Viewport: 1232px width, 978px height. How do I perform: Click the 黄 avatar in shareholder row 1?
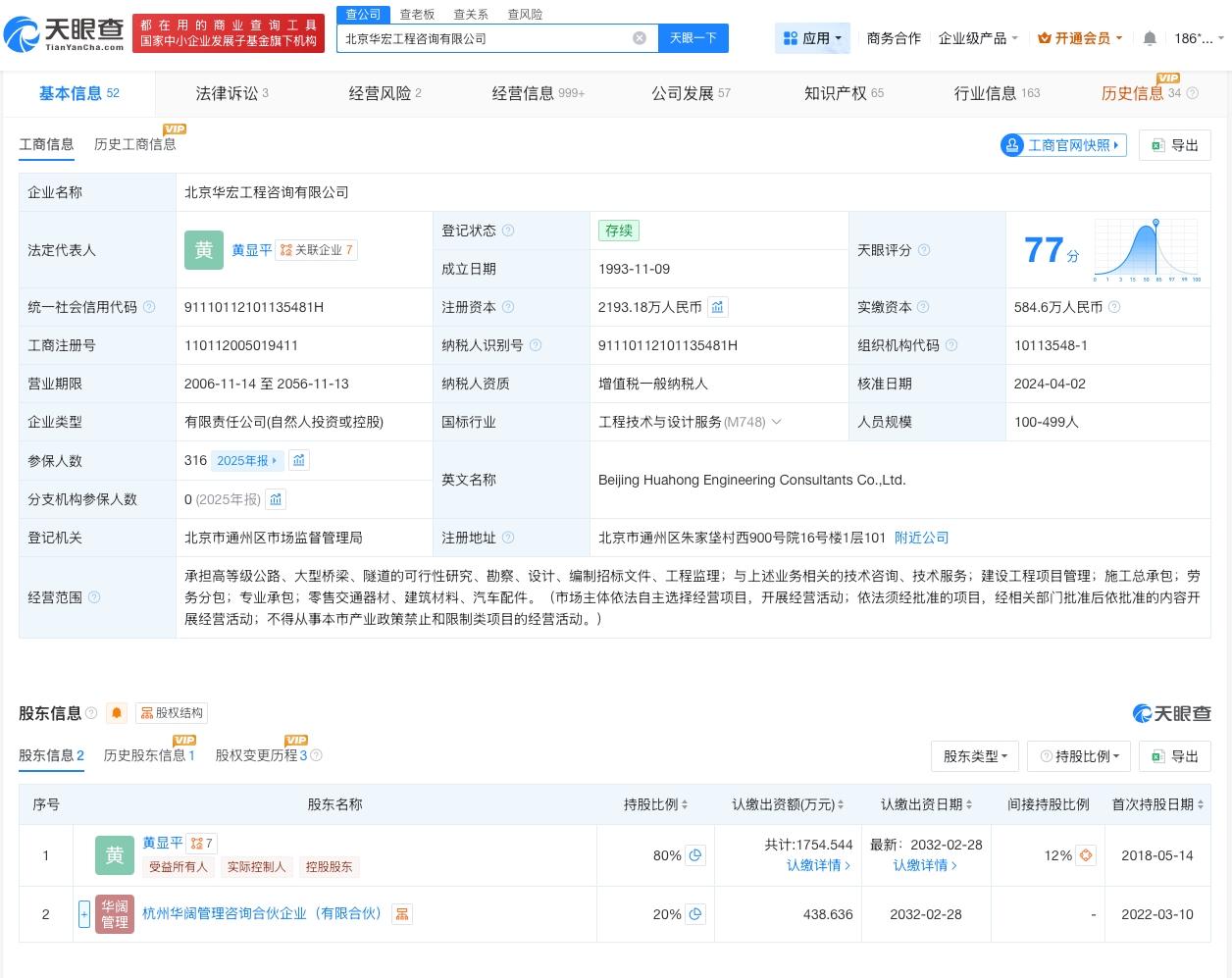(115, 855)
